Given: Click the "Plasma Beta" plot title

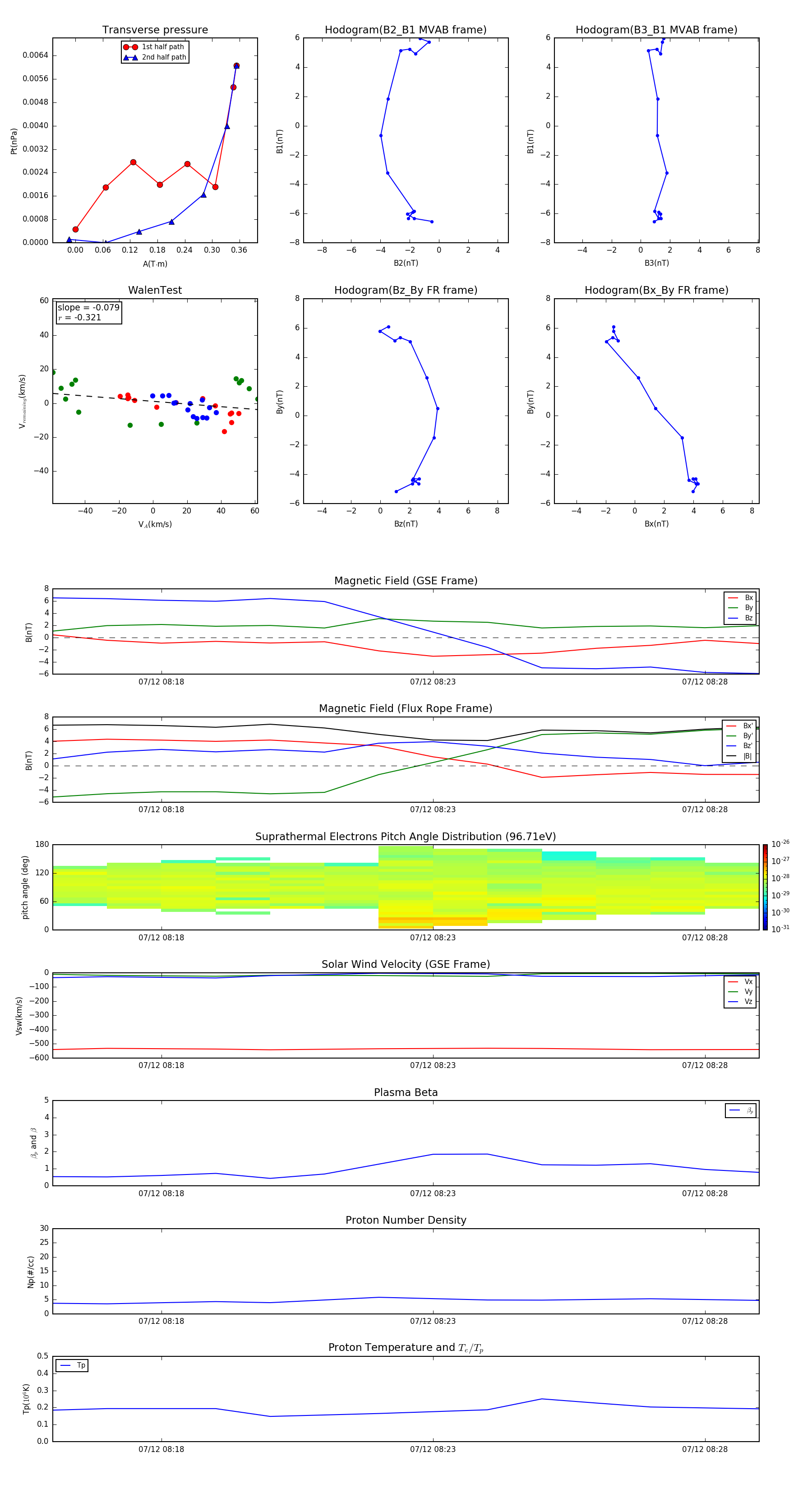Looking at the screenshot, I should 406,1092.
